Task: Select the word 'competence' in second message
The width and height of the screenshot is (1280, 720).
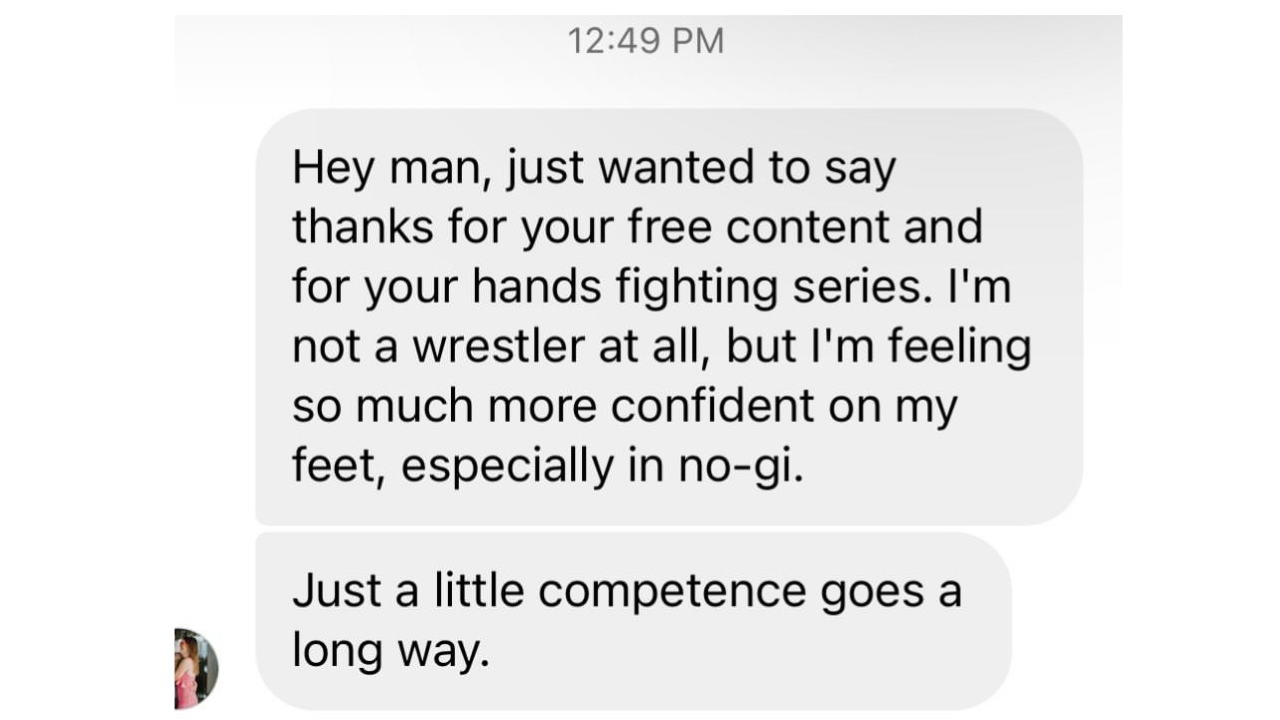Action: click(x=672, y=591)
